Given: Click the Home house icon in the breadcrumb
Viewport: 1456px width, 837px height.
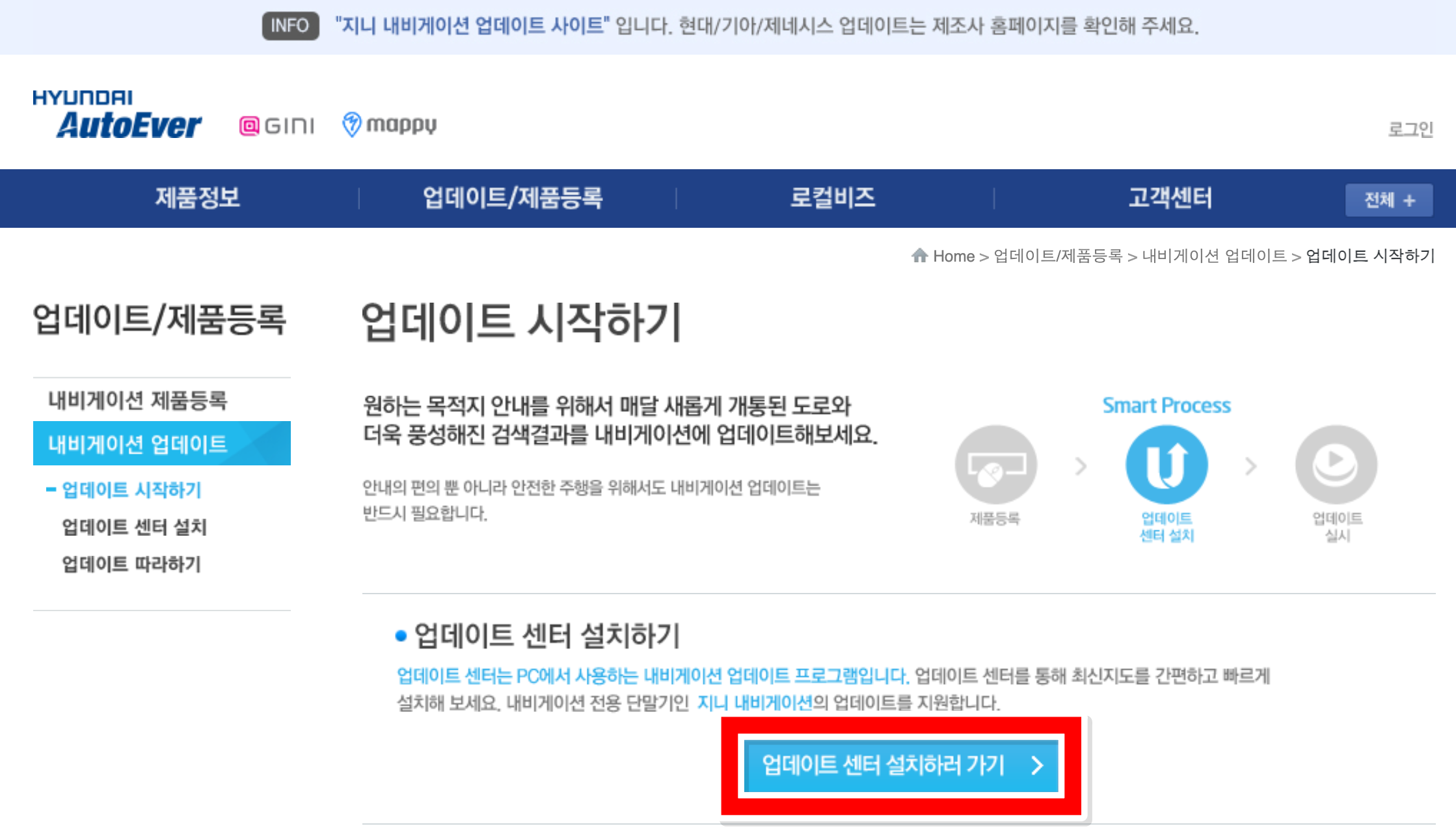Looking at the screenshot, I should (x=919, y=255).
